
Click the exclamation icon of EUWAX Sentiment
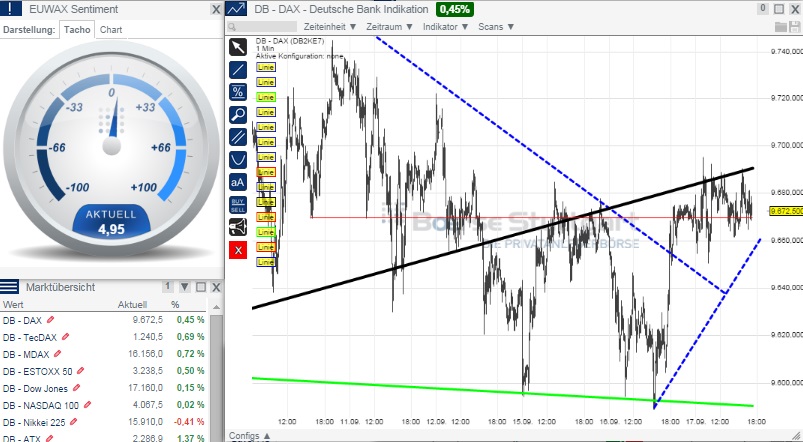[11, 9]
